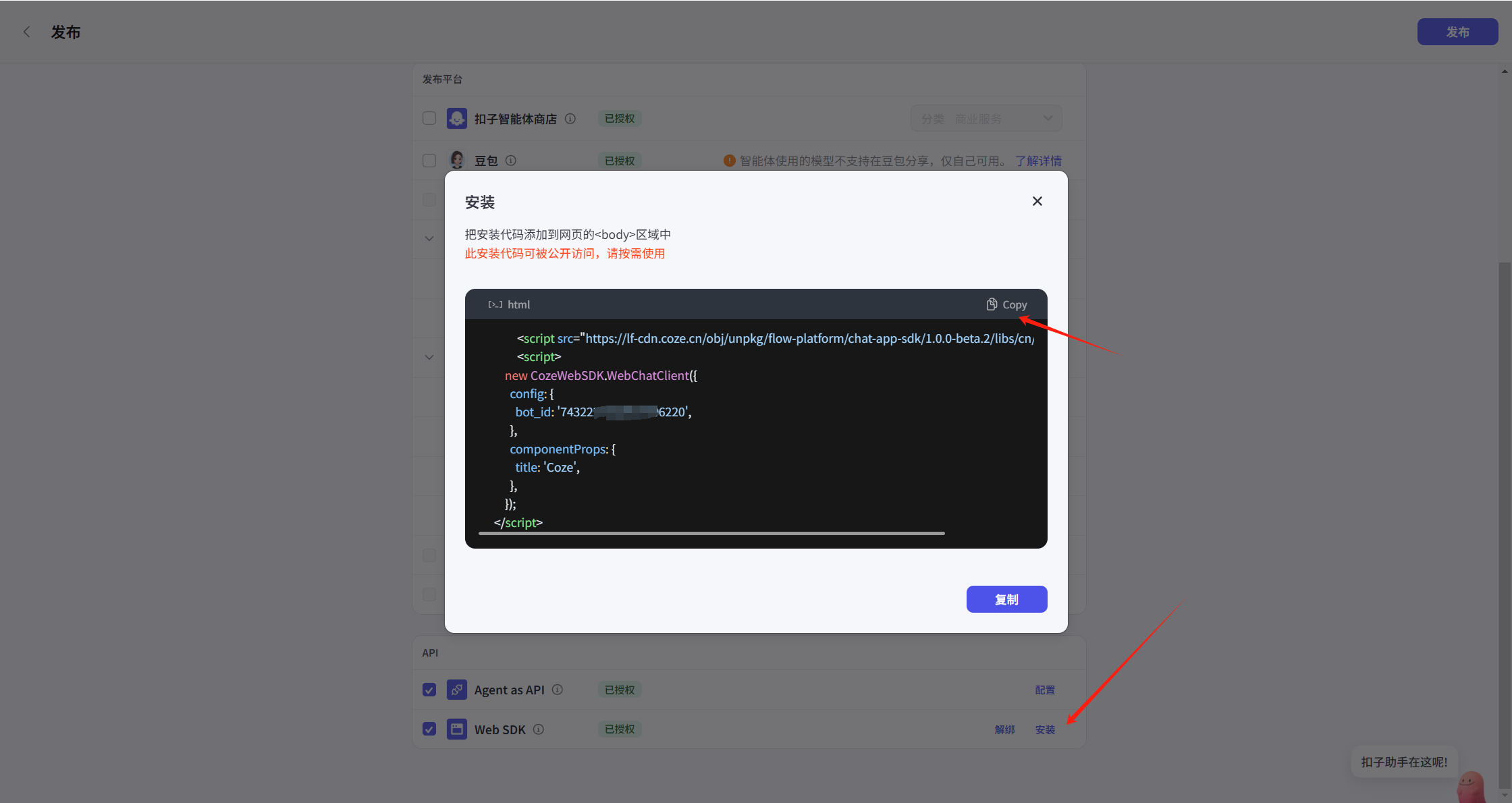Screen dimensions: 1512x803
Task: Open the 分类 商业服务 dropdown
Action: pos(986,119)
